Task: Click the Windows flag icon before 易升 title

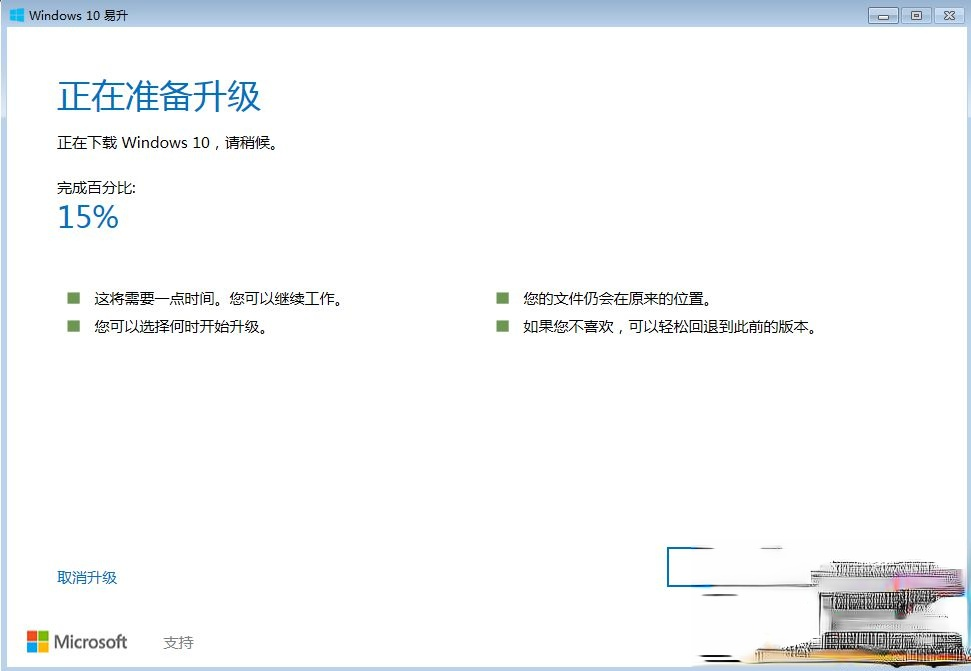Action: coord(19,15)
